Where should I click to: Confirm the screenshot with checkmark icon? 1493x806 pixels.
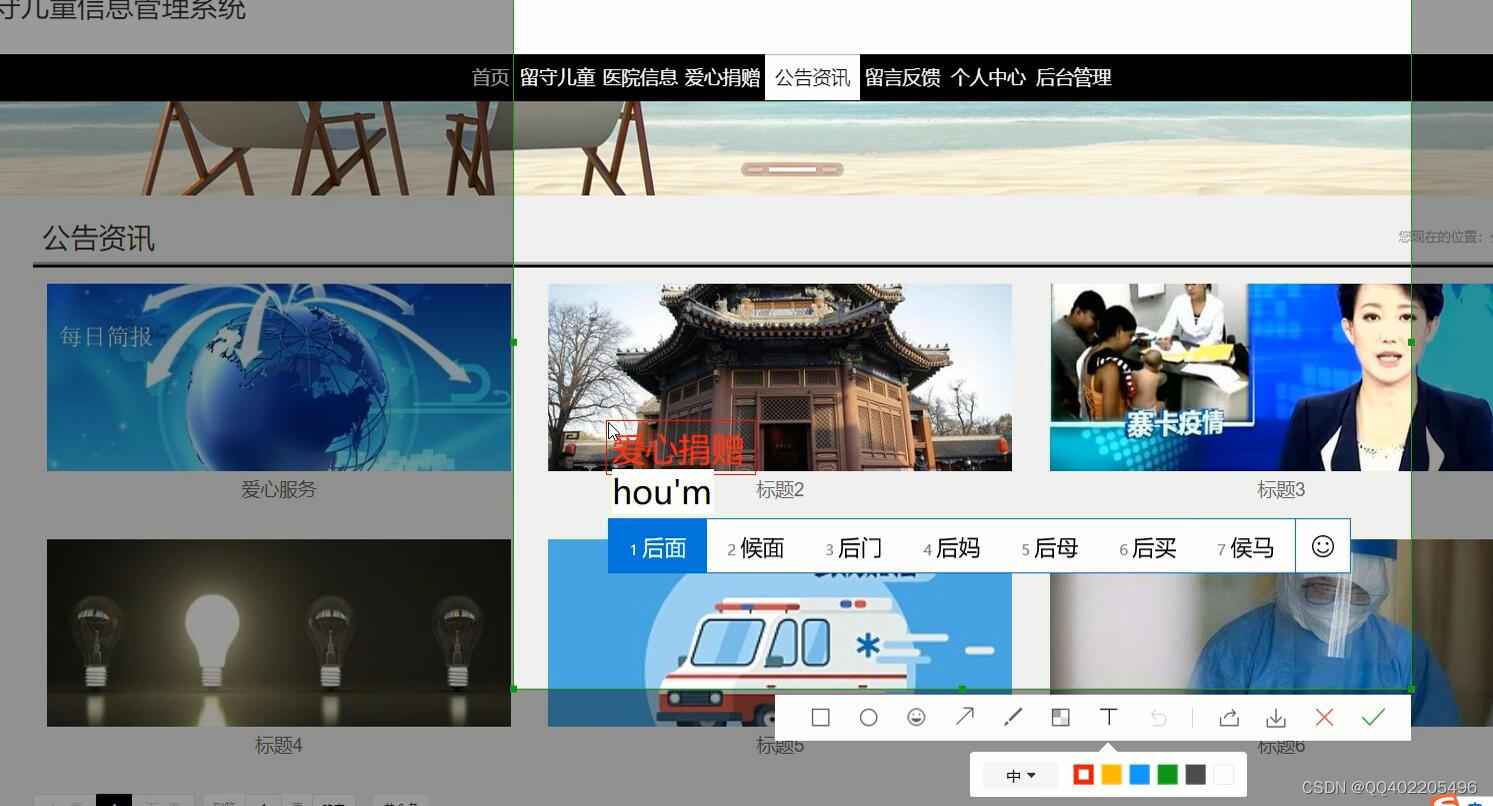(x=1372, y=717)
